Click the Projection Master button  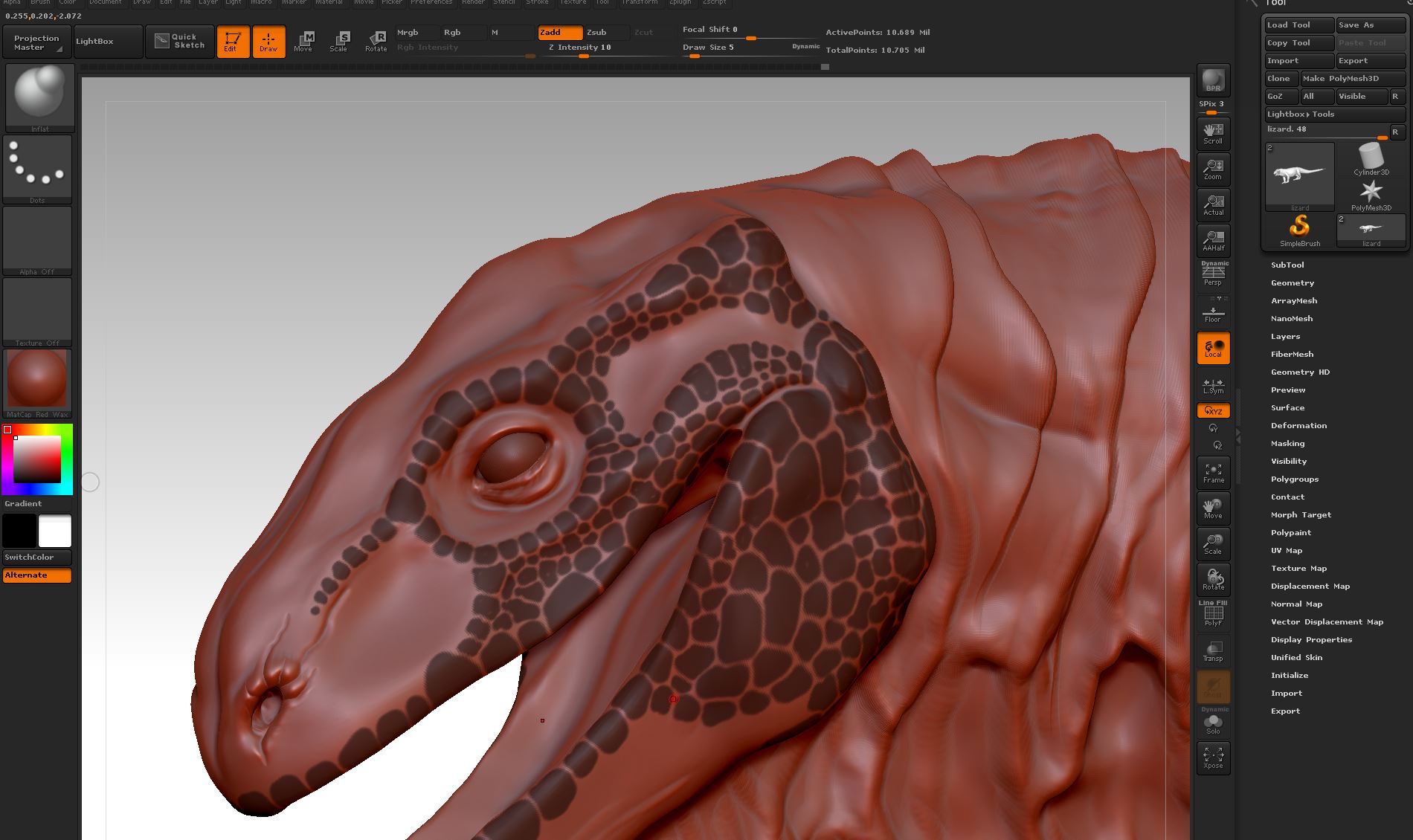(37, 42)
